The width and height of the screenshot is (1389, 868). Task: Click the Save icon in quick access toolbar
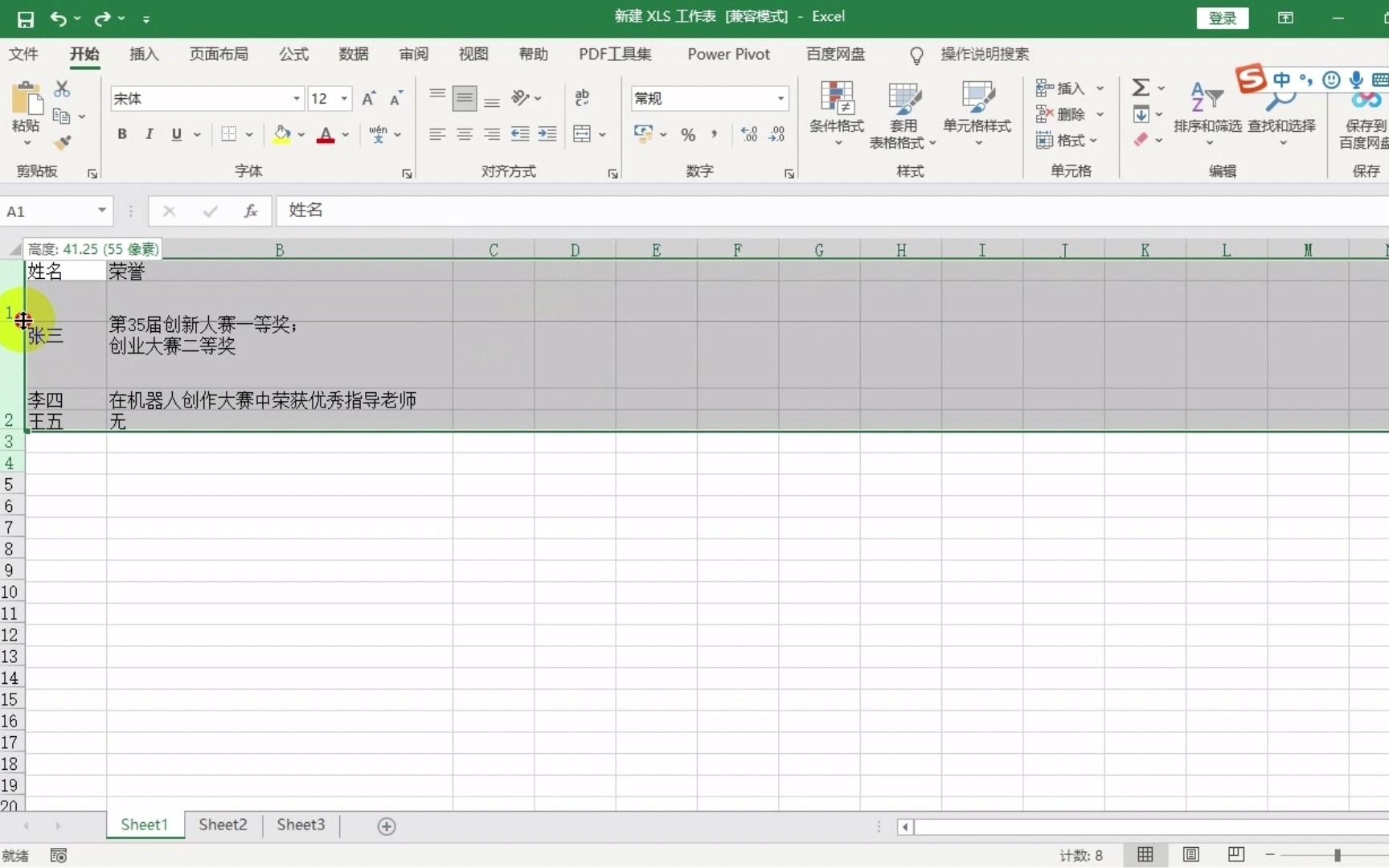pos(26,18)
